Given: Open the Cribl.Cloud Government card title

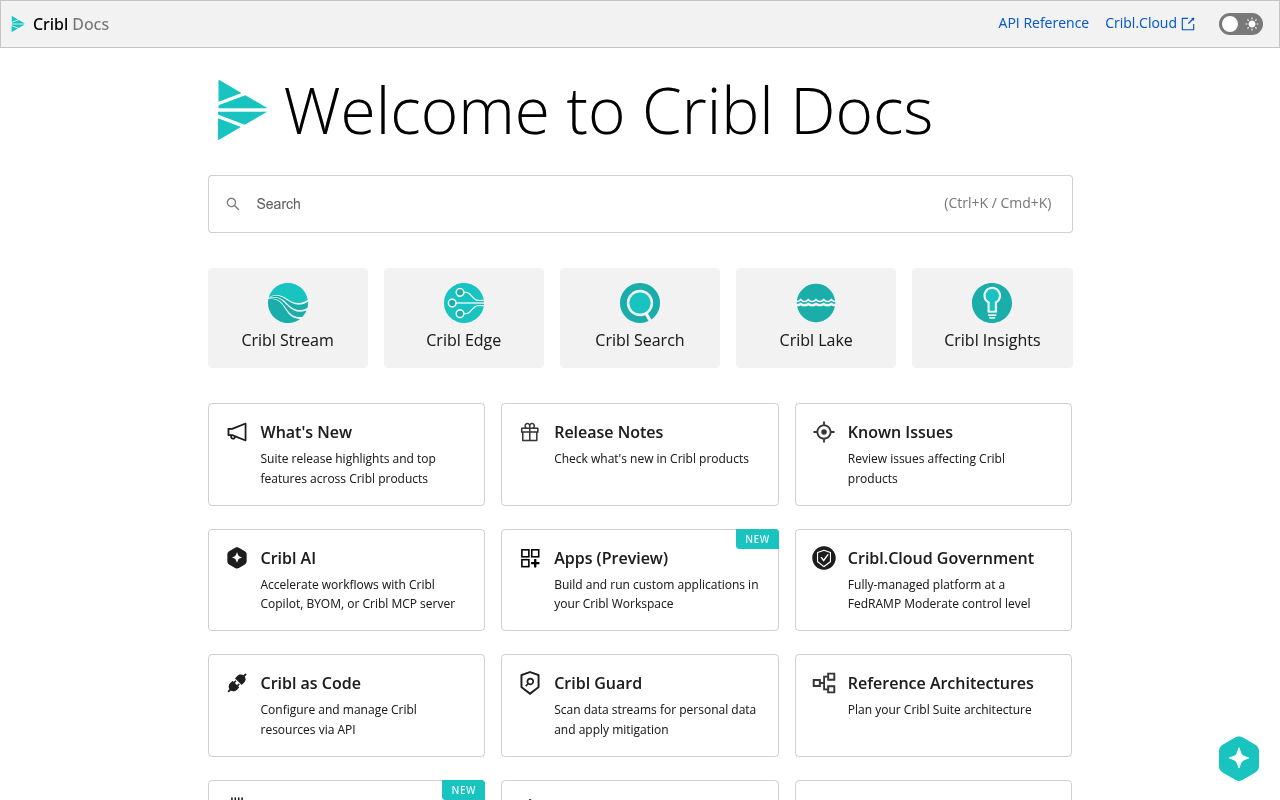Looking at the screenshot, I should [941, 558].
